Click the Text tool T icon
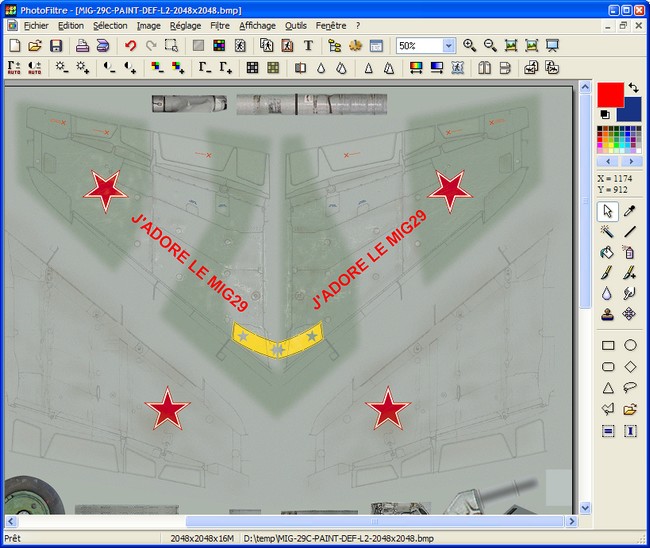 pos(308,46)
